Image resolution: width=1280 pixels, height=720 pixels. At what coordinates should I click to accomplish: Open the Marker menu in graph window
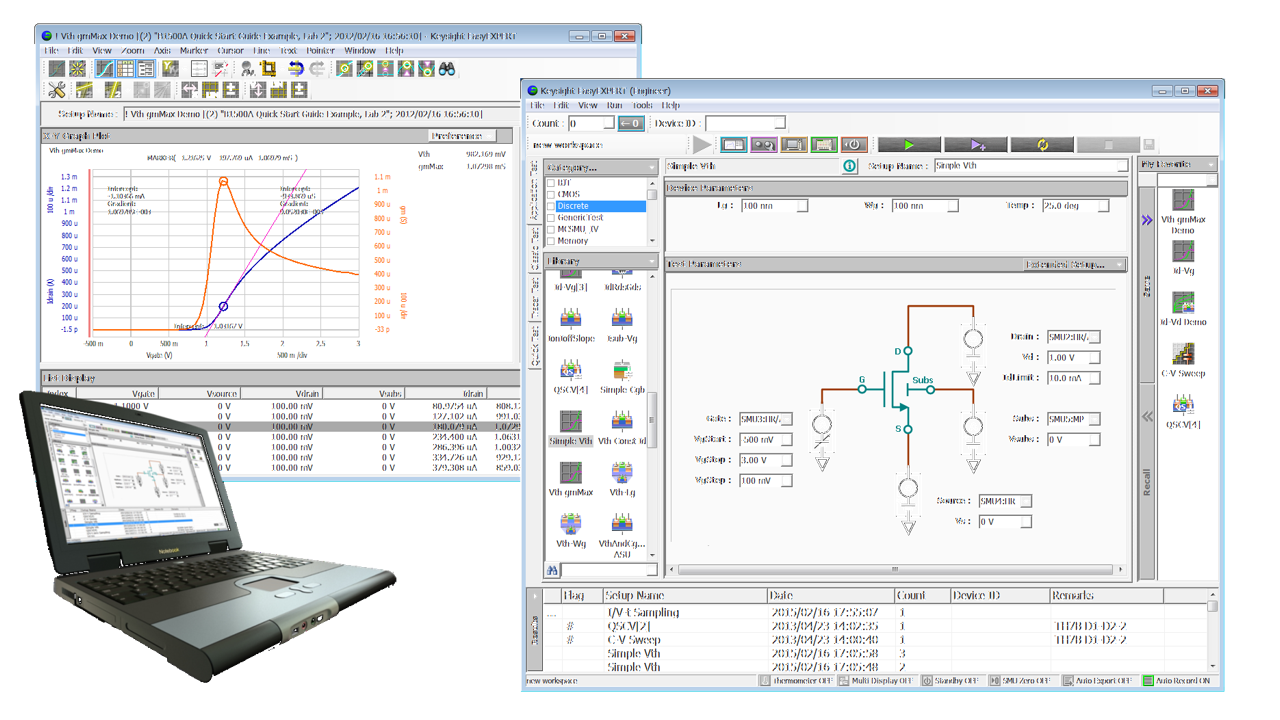[x=194, y=50]
